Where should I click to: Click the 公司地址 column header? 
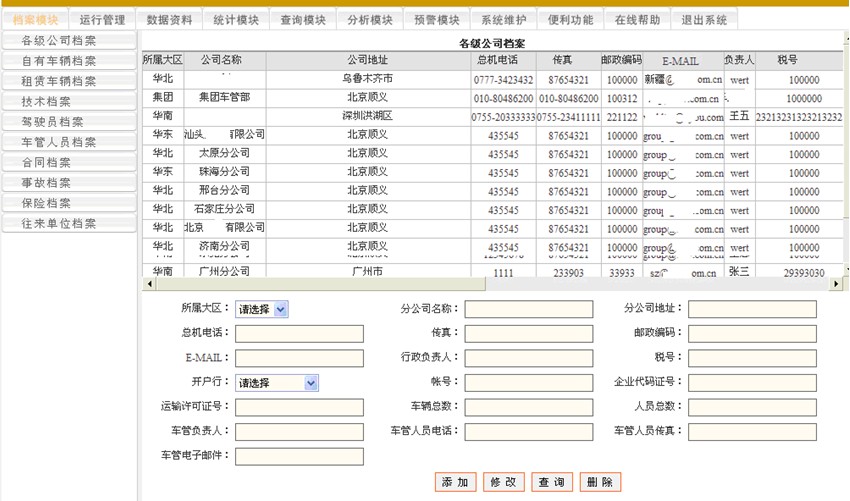pos(368,60)
